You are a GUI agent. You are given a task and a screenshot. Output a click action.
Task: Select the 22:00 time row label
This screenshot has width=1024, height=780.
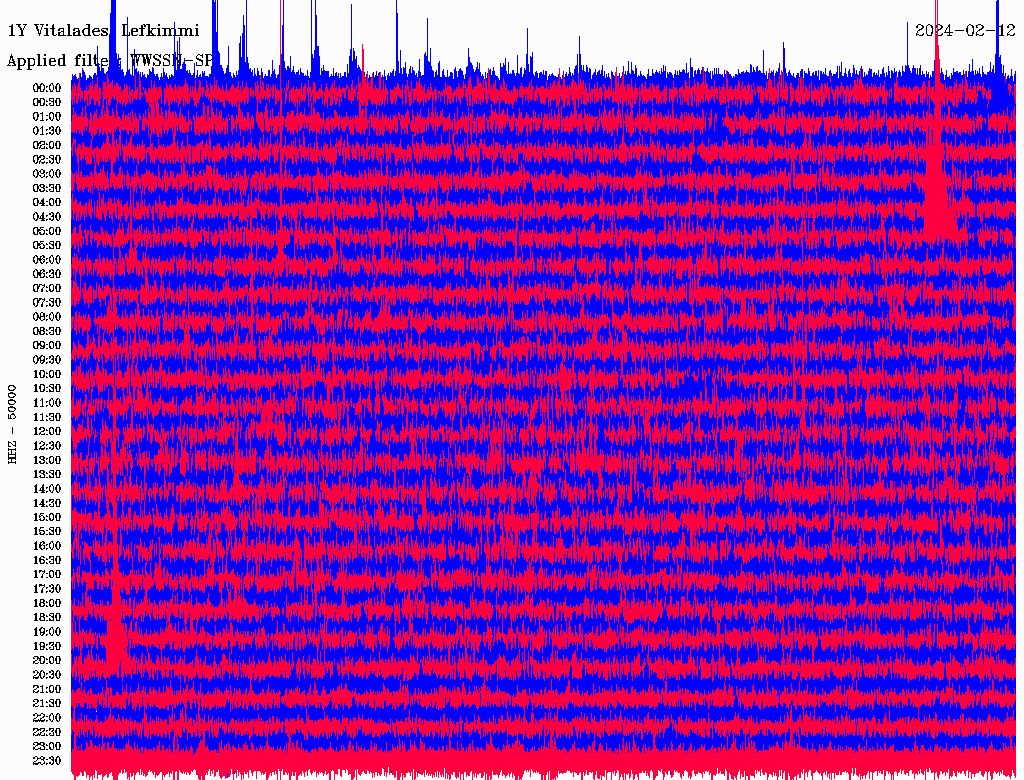(47, 718)
